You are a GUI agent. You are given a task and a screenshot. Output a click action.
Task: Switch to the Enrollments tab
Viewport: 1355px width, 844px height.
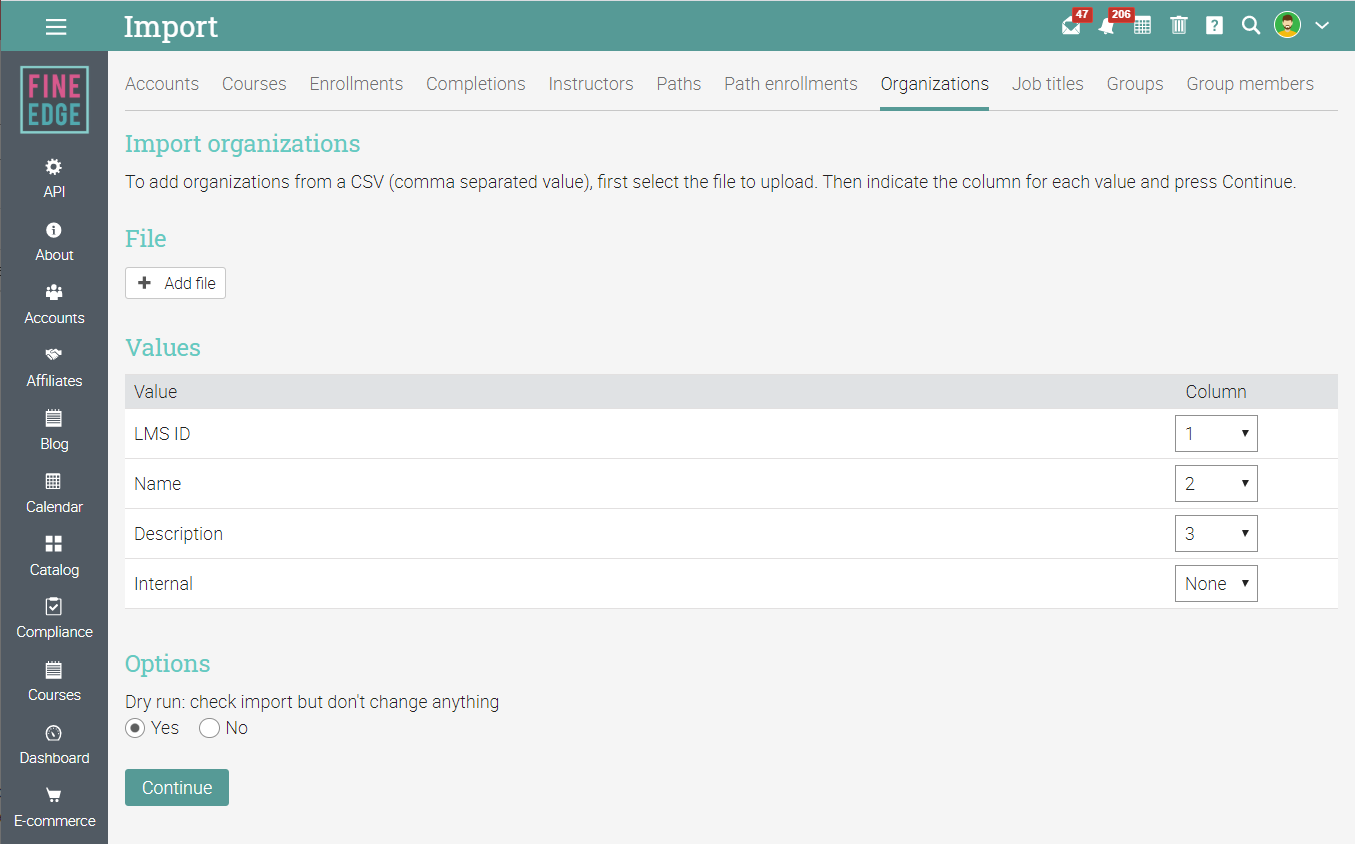coord(356,84)
